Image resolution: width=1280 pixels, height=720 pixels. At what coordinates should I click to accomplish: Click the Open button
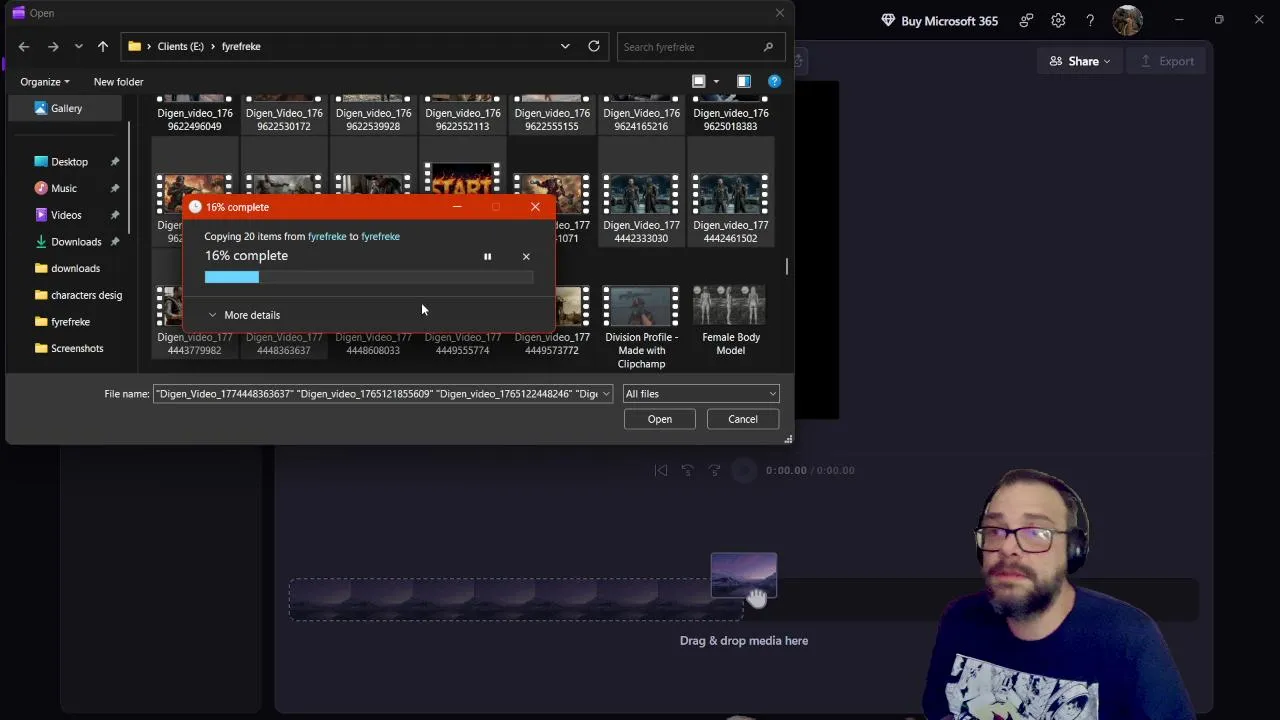click(659, 419)
